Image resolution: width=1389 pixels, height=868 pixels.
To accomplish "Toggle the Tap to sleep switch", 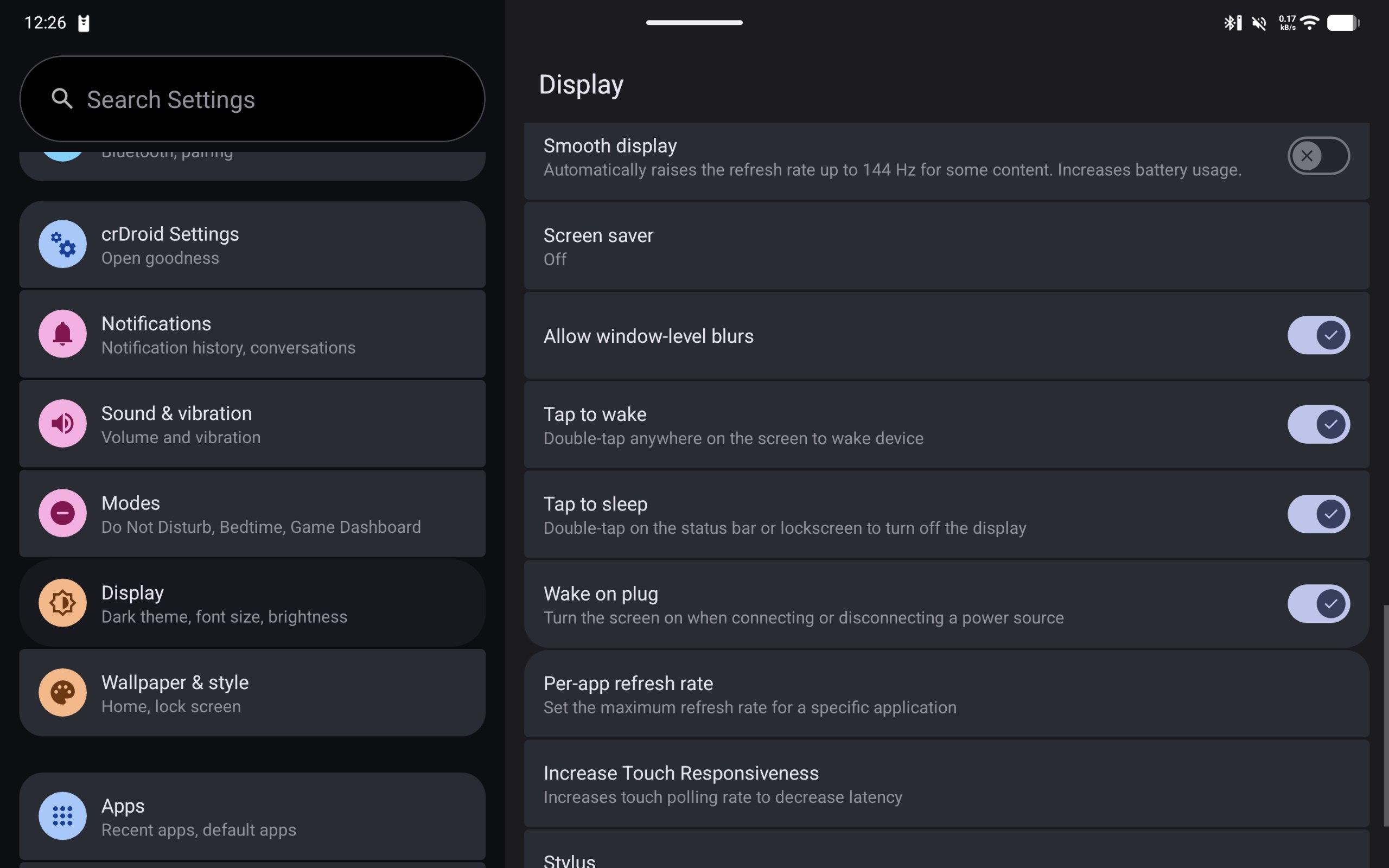I will [1318, 514].
